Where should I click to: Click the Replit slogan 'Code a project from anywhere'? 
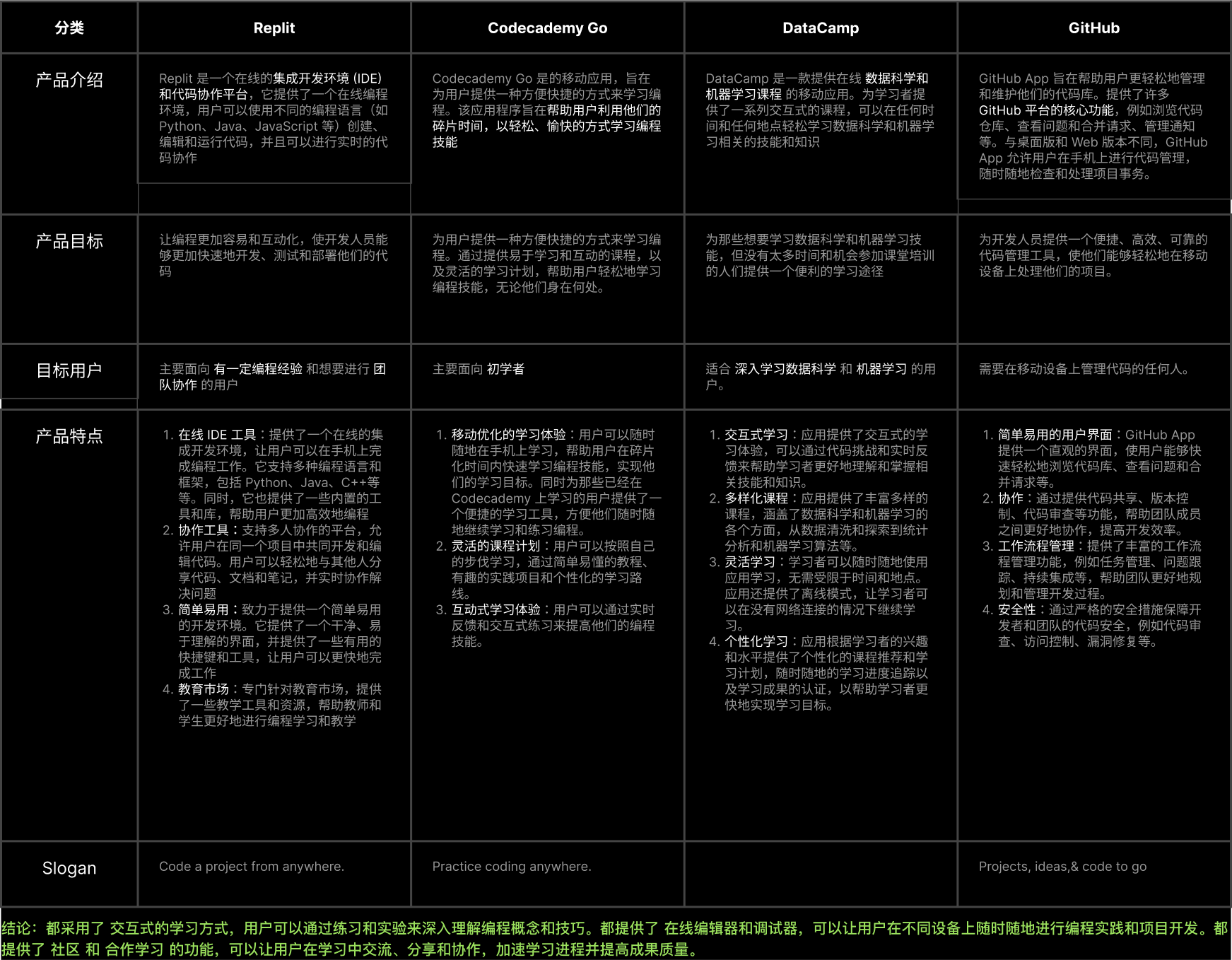coord(252,867)
